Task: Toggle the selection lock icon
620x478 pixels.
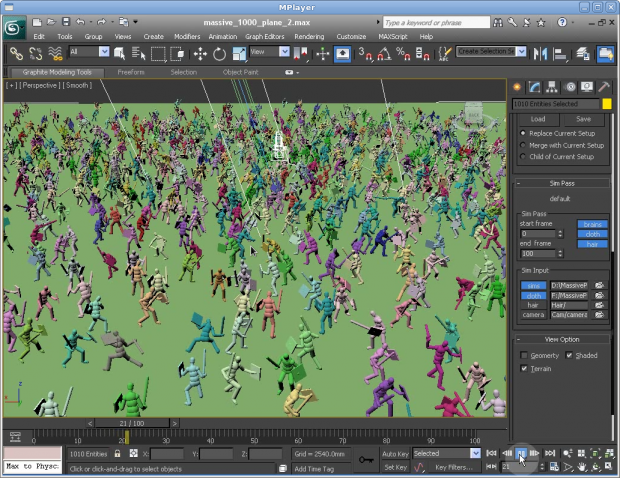Action: click(117, 453)
